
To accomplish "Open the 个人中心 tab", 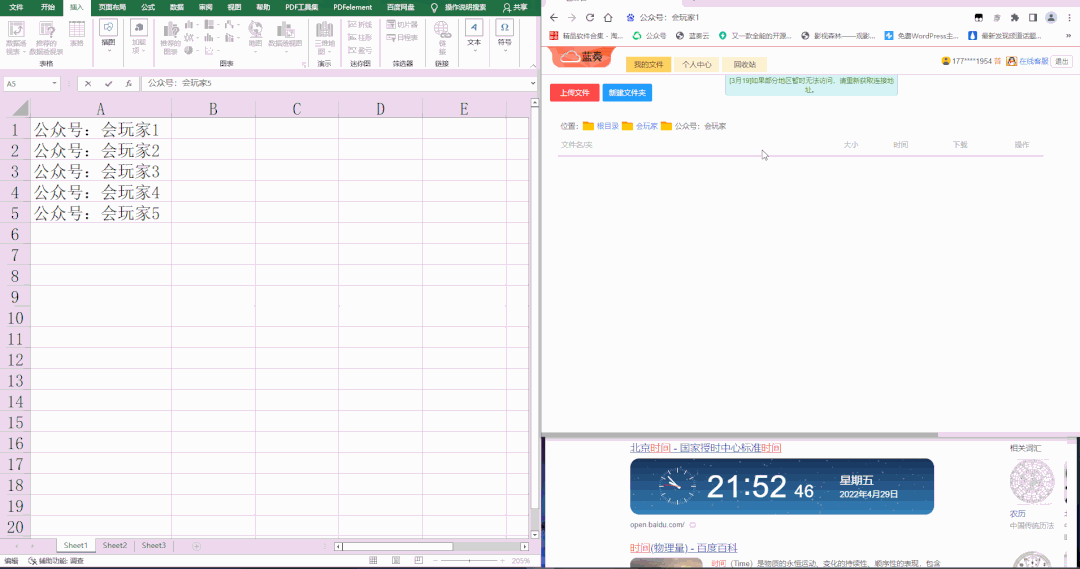I will point(696,65).
